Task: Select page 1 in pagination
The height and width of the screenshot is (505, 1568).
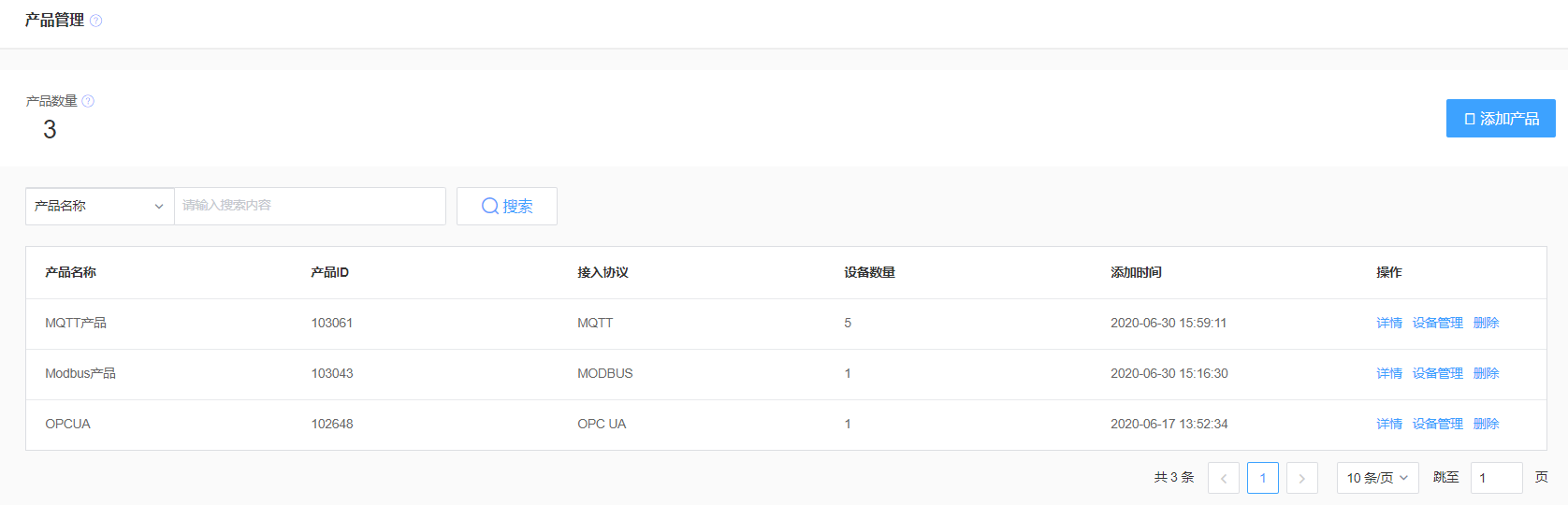Action: (1263, 478)
